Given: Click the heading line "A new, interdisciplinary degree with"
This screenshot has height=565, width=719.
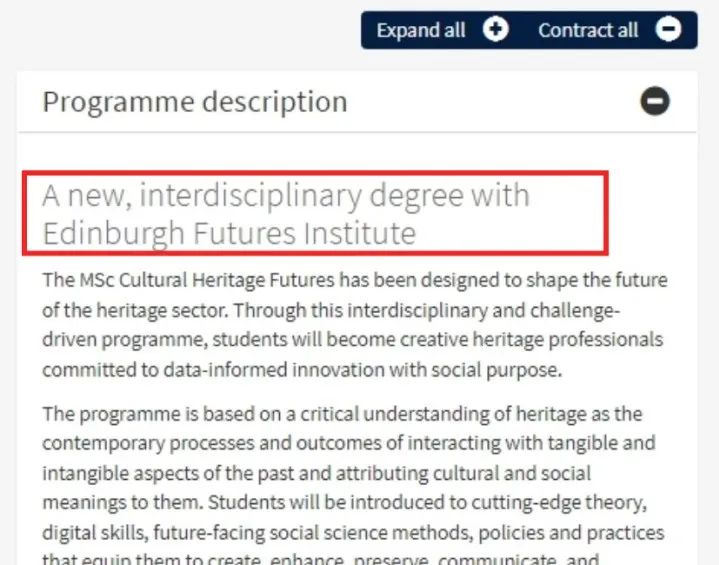Looking at the screenshot, I should point(285,195).
